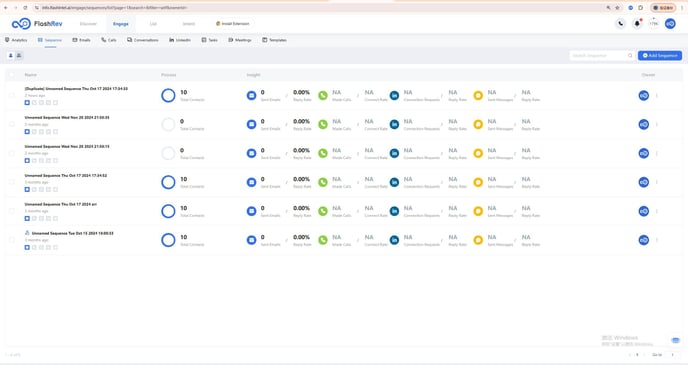The height and width of the screenshot is (365, 688).
Task: Toggle the select-all checkbox in table header
Action: click(12, 75)
